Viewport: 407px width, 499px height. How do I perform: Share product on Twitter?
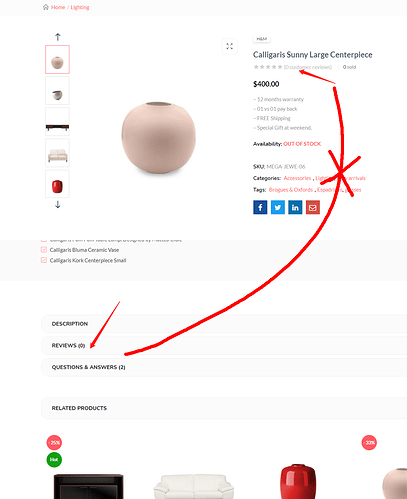278,207
